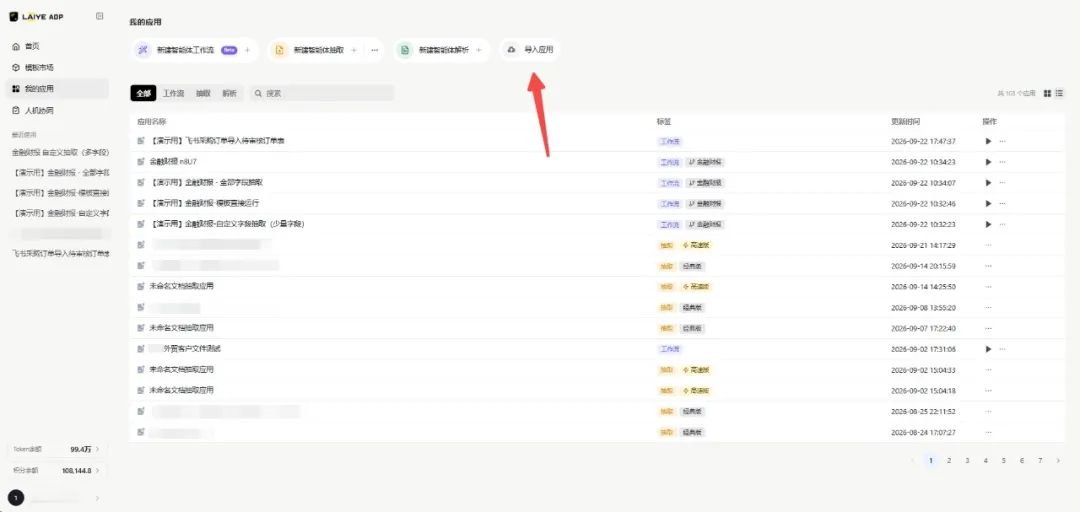Switch to list view
The image size is (1080, 512).
[1059, 93]
